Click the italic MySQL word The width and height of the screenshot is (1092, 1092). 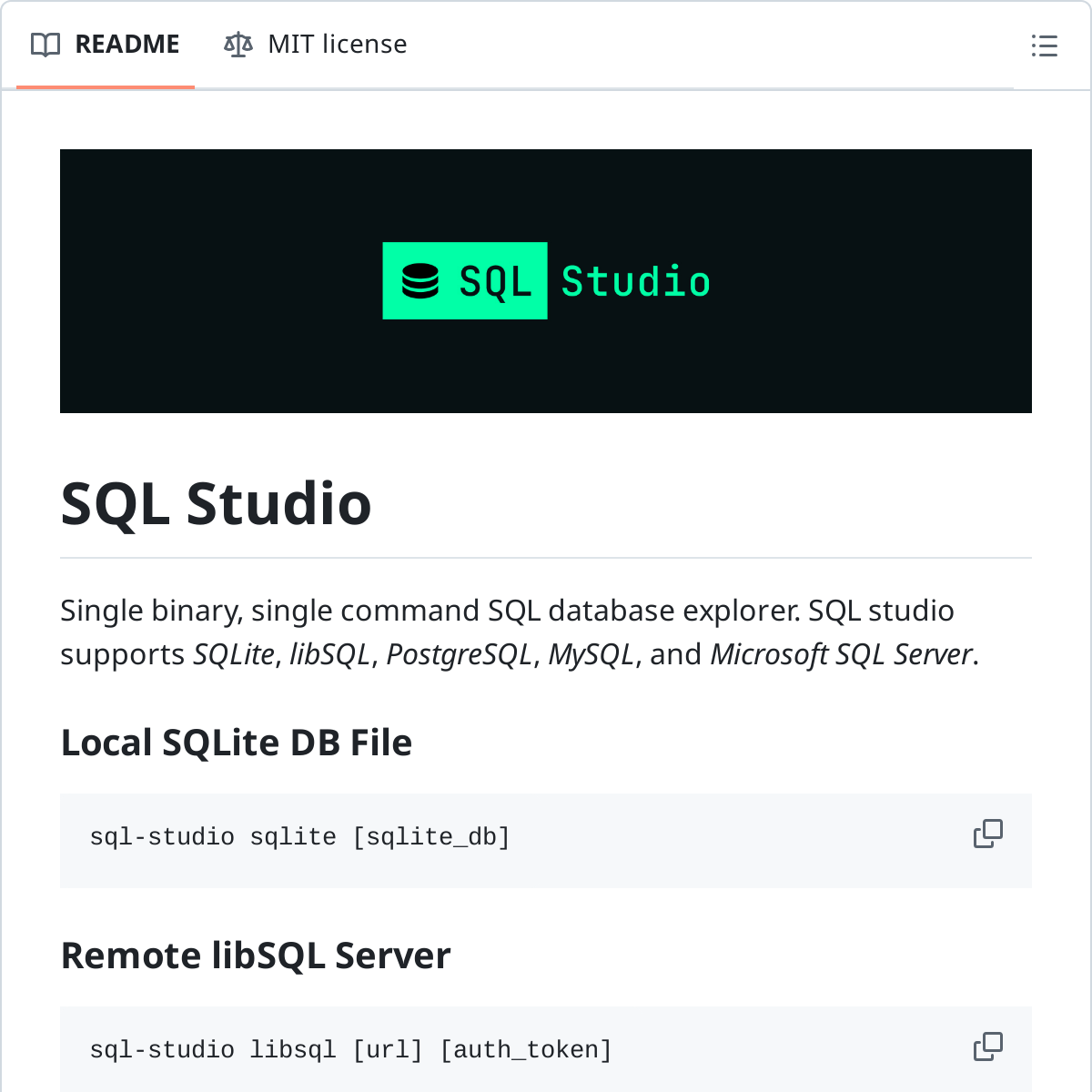591,654
